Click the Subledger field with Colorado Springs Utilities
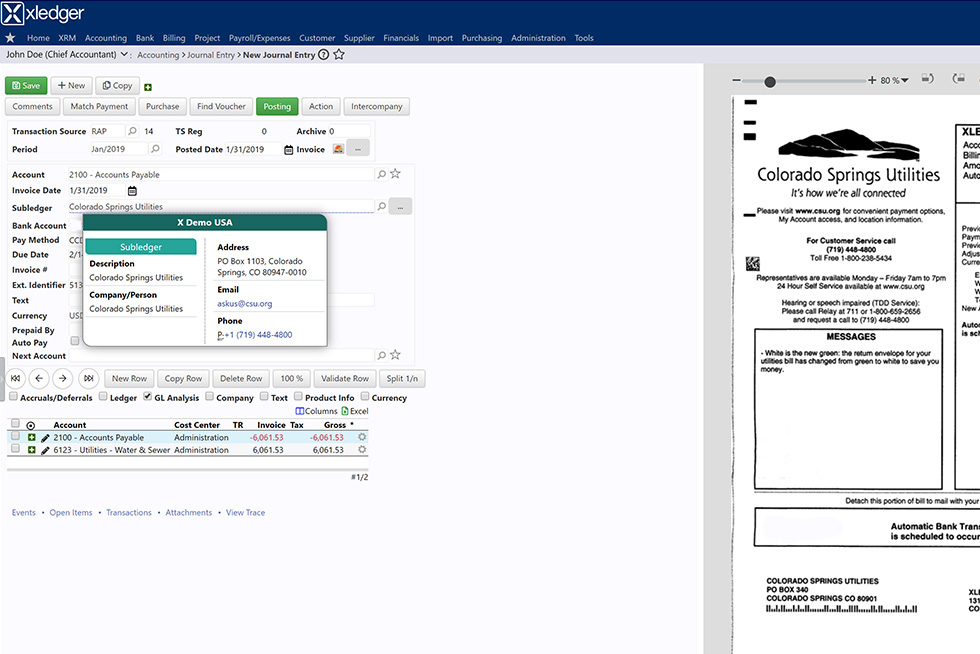 (221, 206)
